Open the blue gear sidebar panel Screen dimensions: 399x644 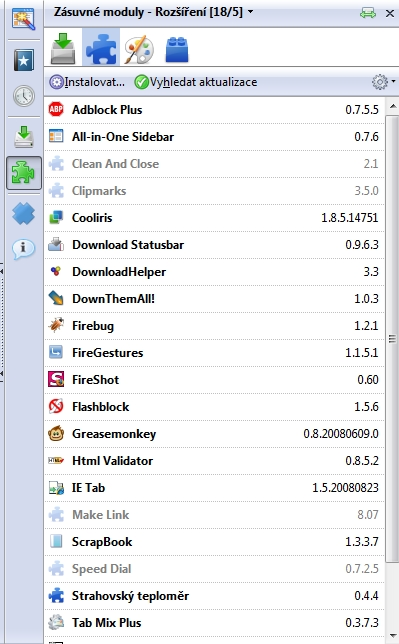pyautogui.click(x=23, y=214)
